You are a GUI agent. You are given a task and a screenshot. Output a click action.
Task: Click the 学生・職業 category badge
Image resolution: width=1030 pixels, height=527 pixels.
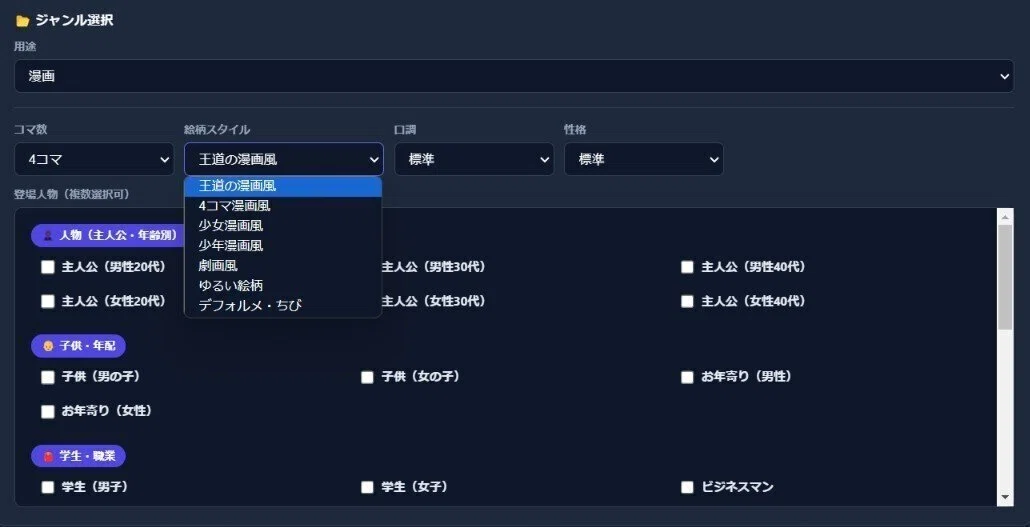(78, 456)
